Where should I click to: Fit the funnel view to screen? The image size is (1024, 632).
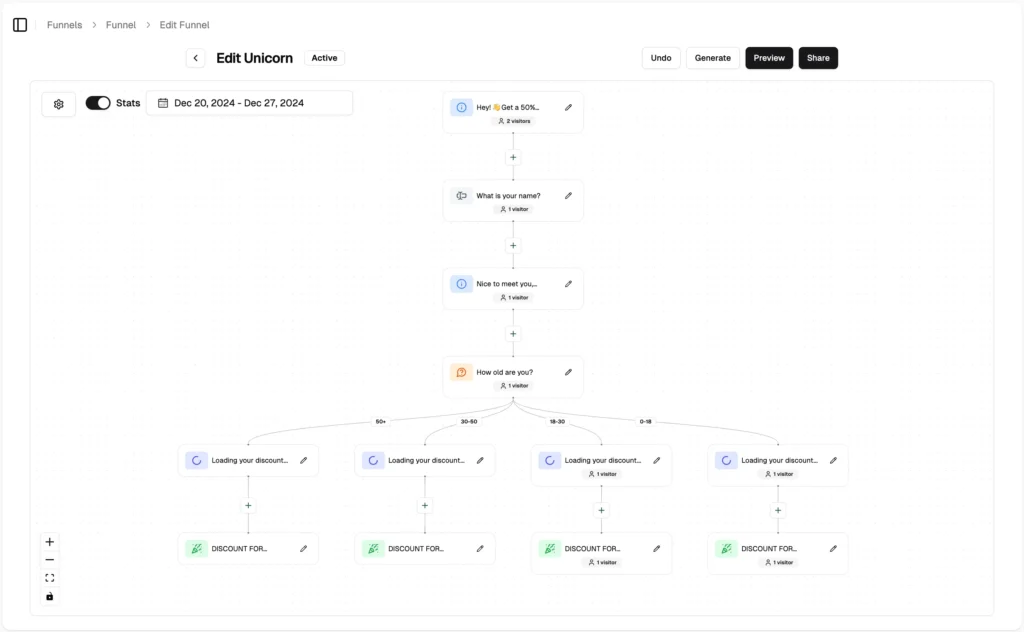coord(50,578)
